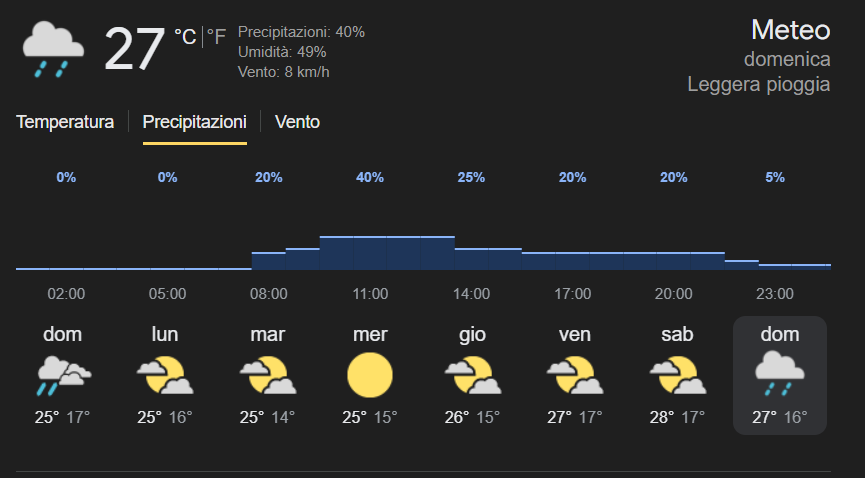Click ven partly cloudy icon

574,375
